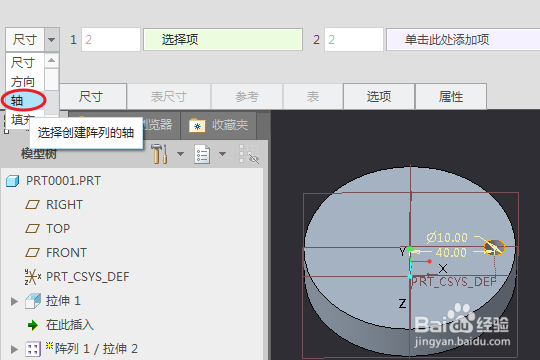Click the FRONT plane icon
The height and width of the screenshot is (360, 540).
pos(32,253)
